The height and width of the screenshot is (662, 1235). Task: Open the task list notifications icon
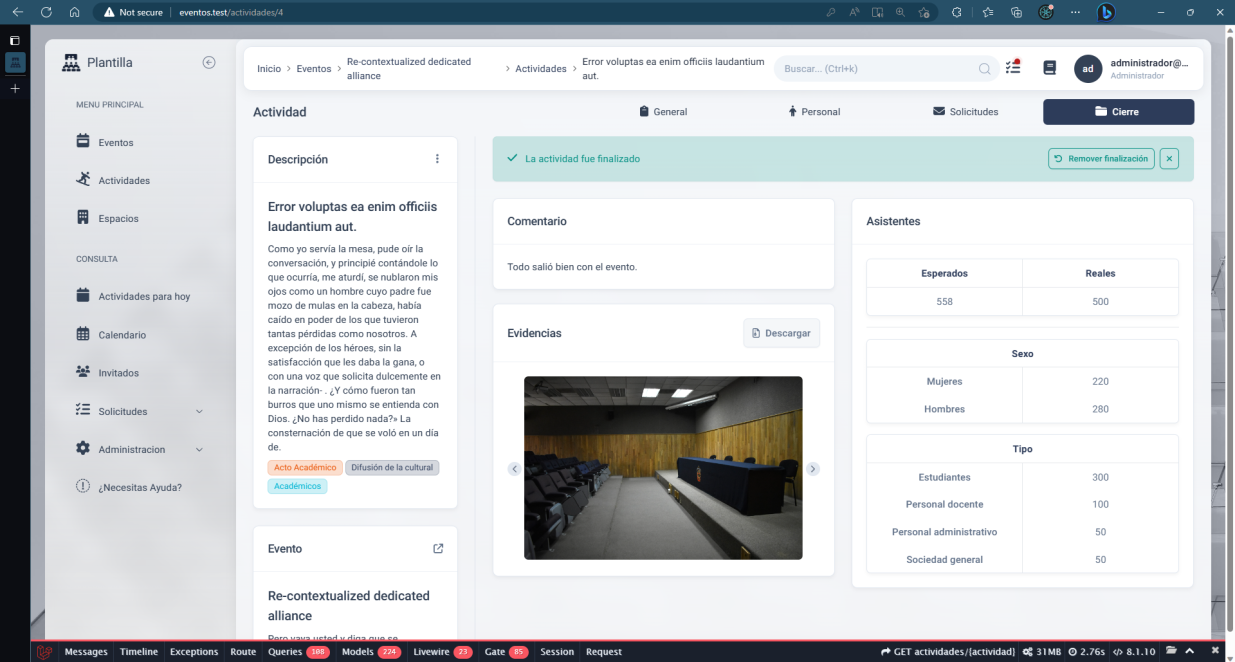[x=1013, y=68]
